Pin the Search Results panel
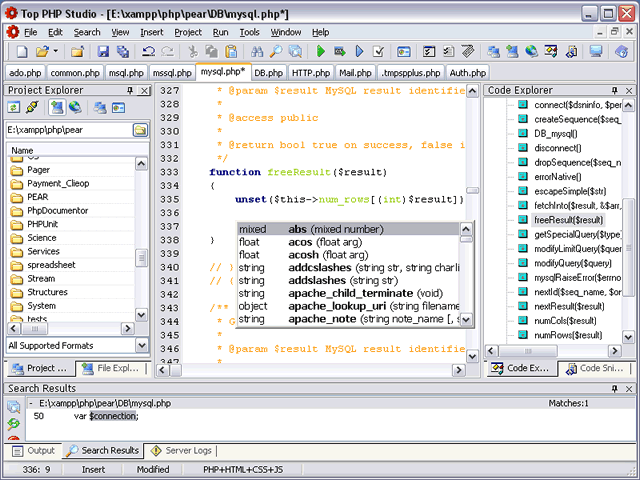Screen dimensions: 640x480 614,389
